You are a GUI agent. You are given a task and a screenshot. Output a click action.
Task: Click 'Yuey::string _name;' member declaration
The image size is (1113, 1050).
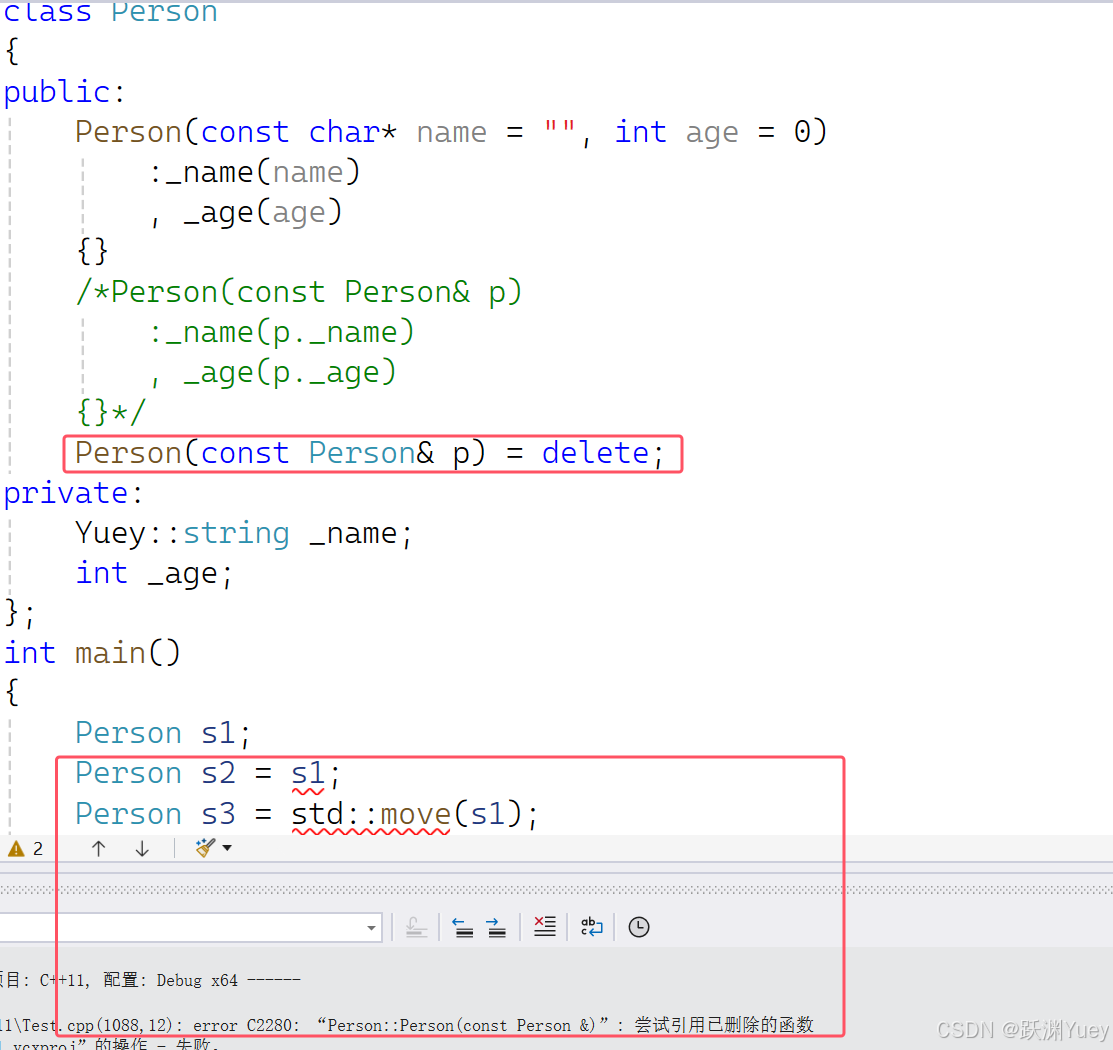click(x=243, y=534)
